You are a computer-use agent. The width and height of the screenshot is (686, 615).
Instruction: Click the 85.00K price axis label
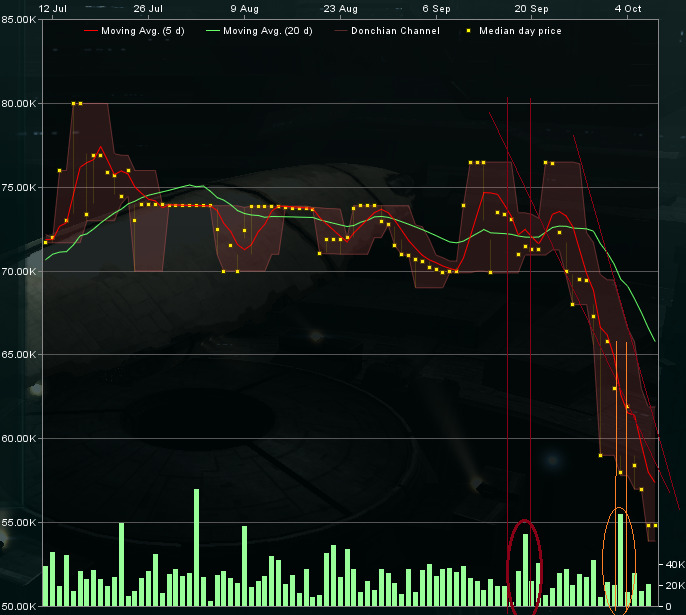point(20,20)
